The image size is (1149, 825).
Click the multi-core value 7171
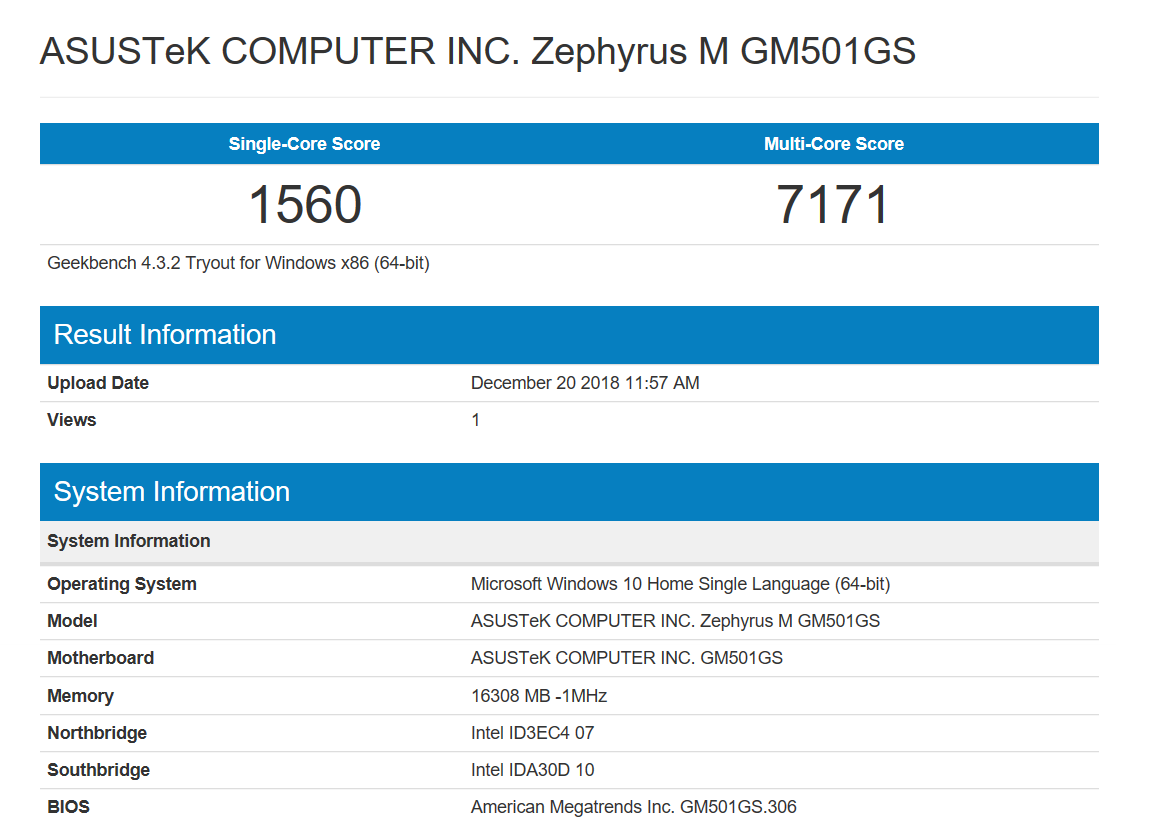click(x=832, y=204)
